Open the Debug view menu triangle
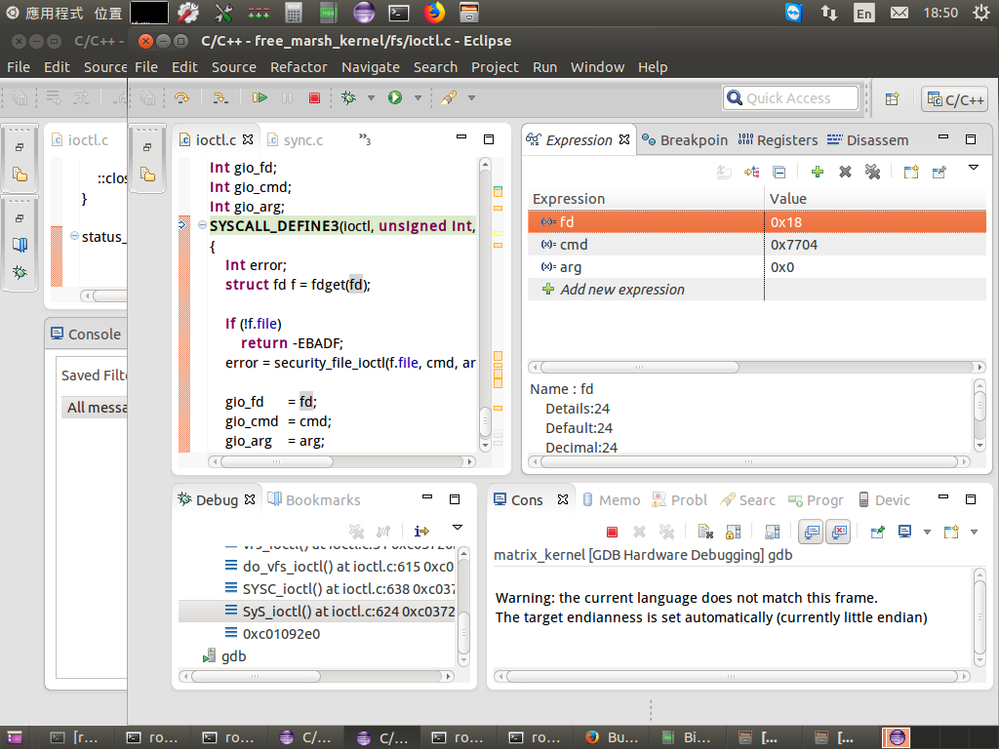The height and width of the screenshot is (749, 999). [457, 527]
